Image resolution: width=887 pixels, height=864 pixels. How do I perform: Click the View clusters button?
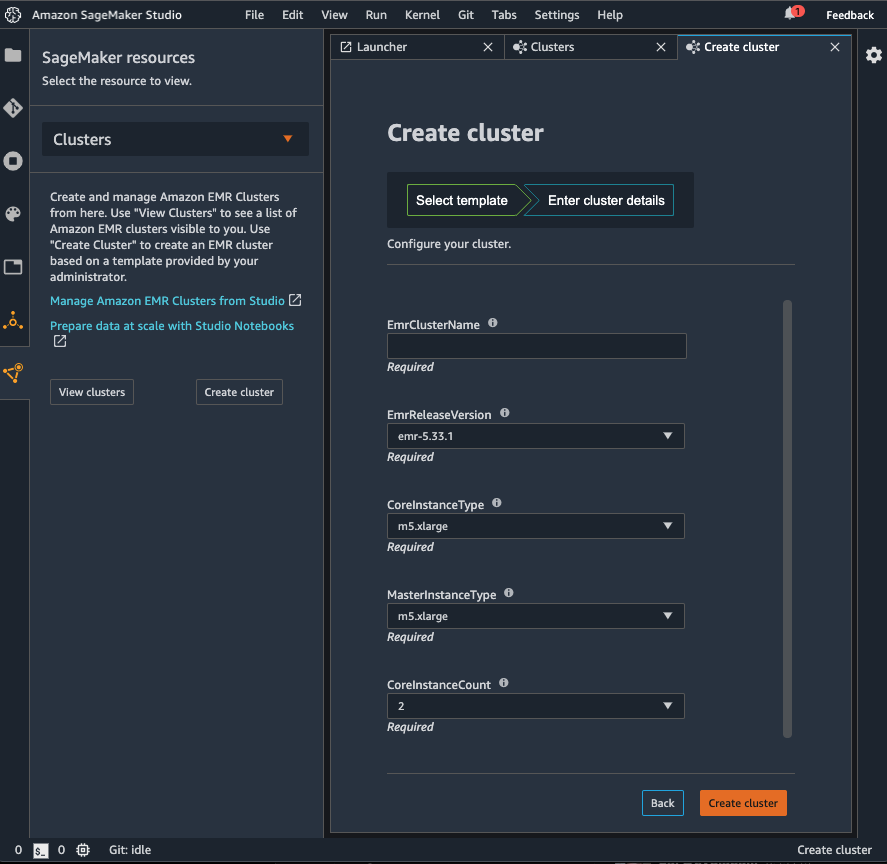click(x=92, y=392)
